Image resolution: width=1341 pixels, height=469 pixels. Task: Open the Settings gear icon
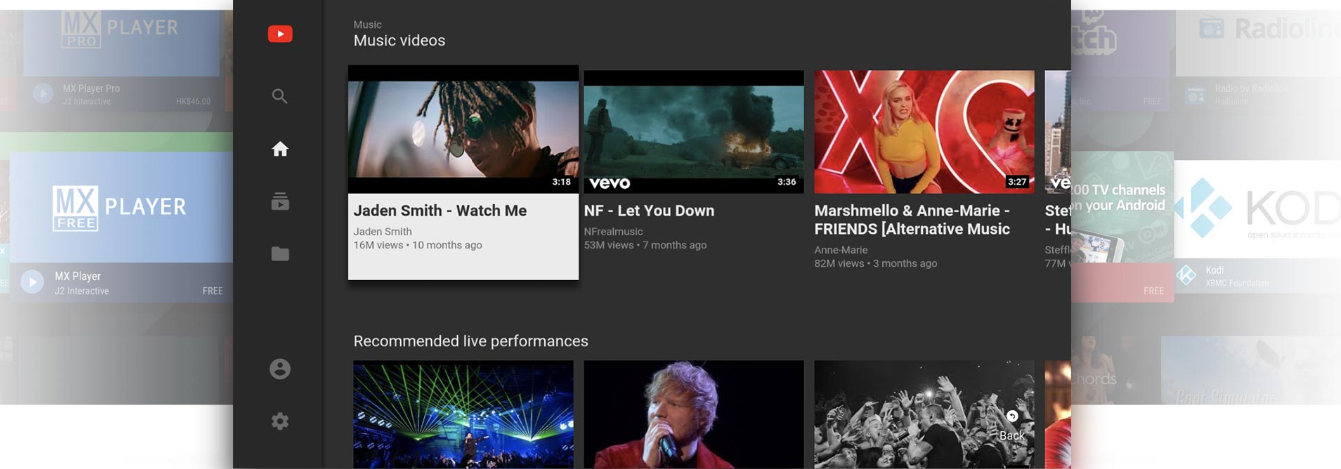(x=280, y=421)
